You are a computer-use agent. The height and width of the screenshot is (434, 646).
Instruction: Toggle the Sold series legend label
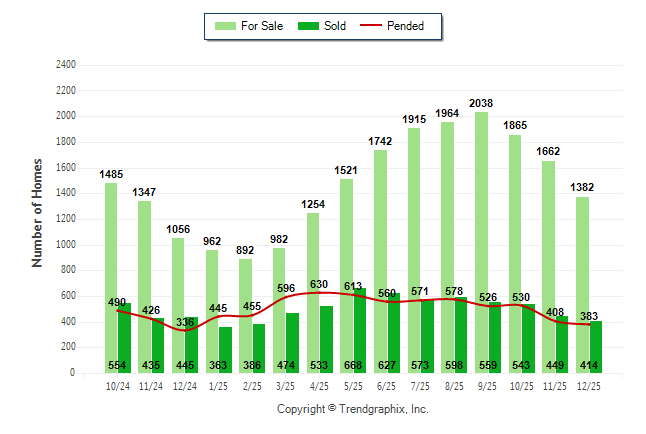tap(335, 26)
